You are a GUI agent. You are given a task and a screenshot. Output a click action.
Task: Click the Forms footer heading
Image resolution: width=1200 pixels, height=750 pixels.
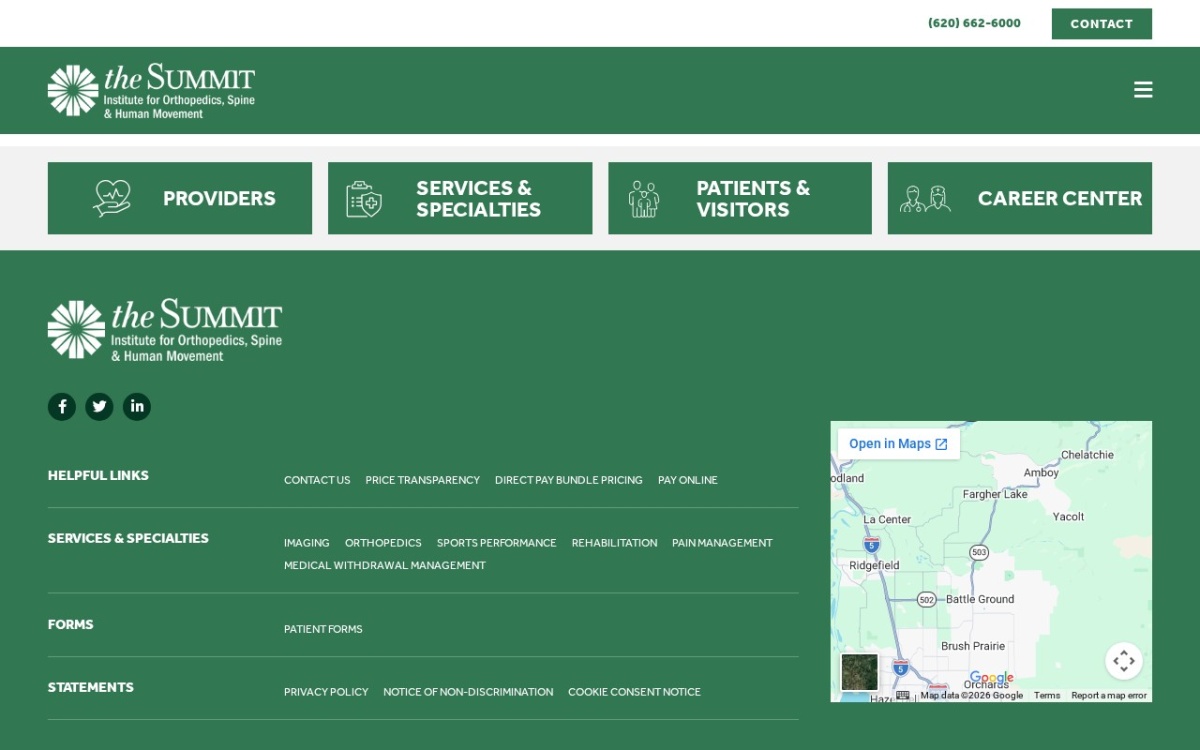(x=71, y=624)
